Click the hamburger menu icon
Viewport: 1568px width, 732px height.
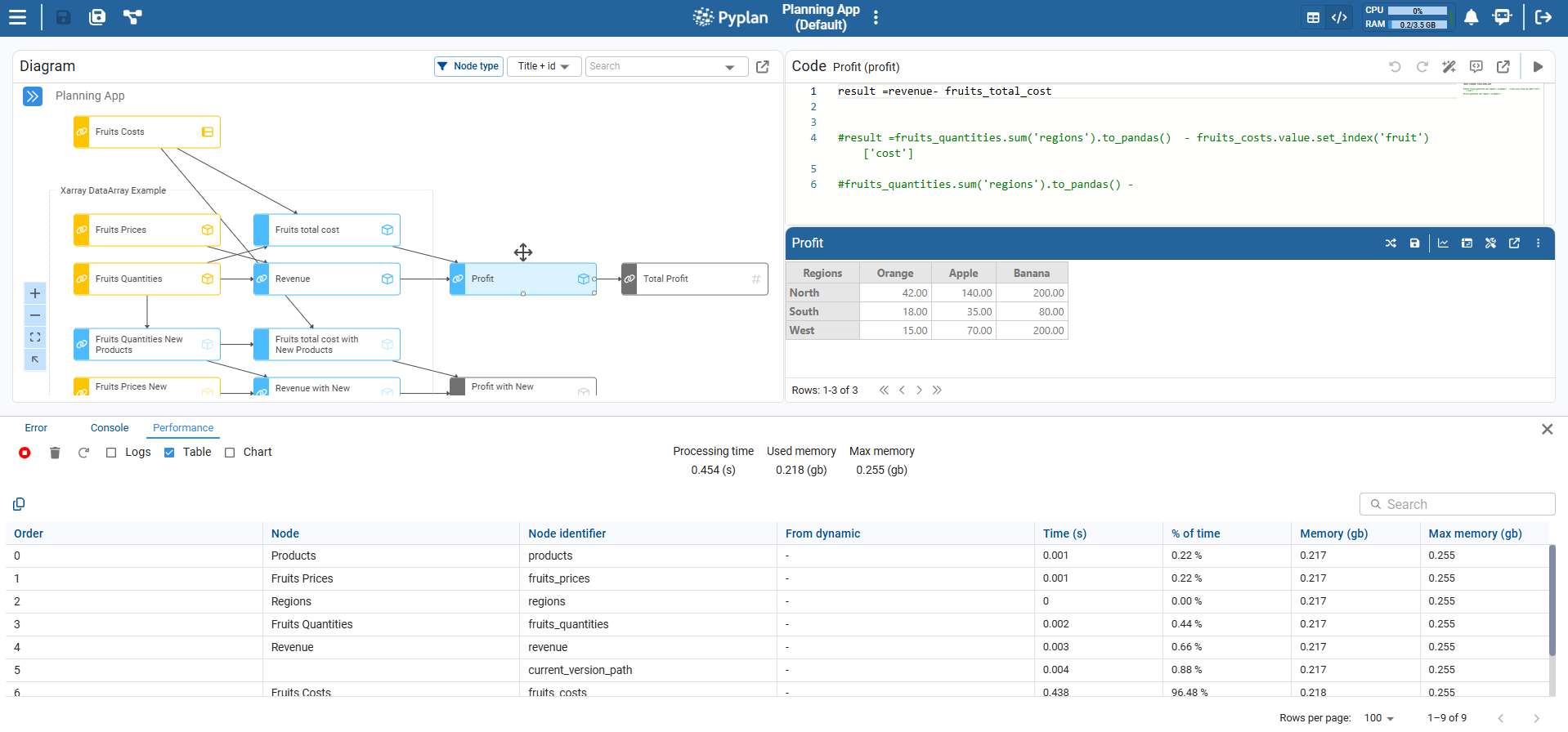17,17
